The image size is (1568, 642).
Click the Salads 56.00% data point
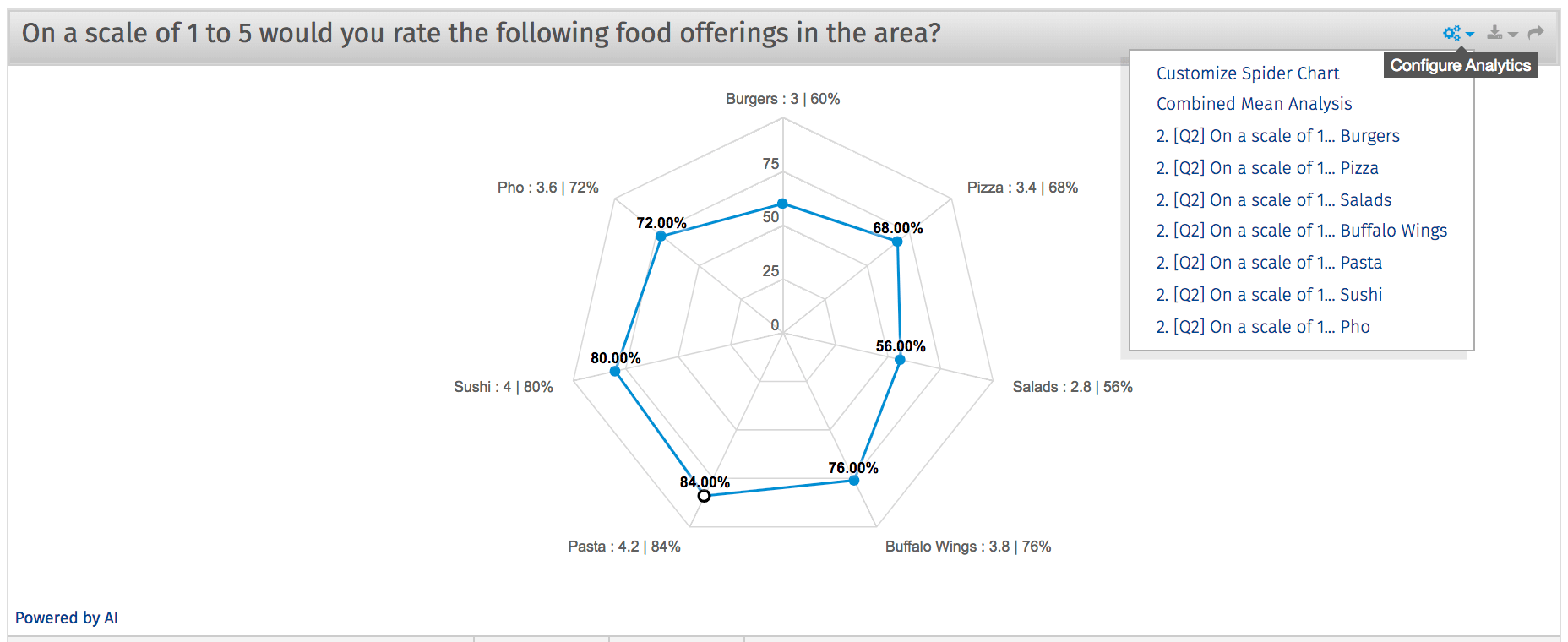tap(900, 360)
